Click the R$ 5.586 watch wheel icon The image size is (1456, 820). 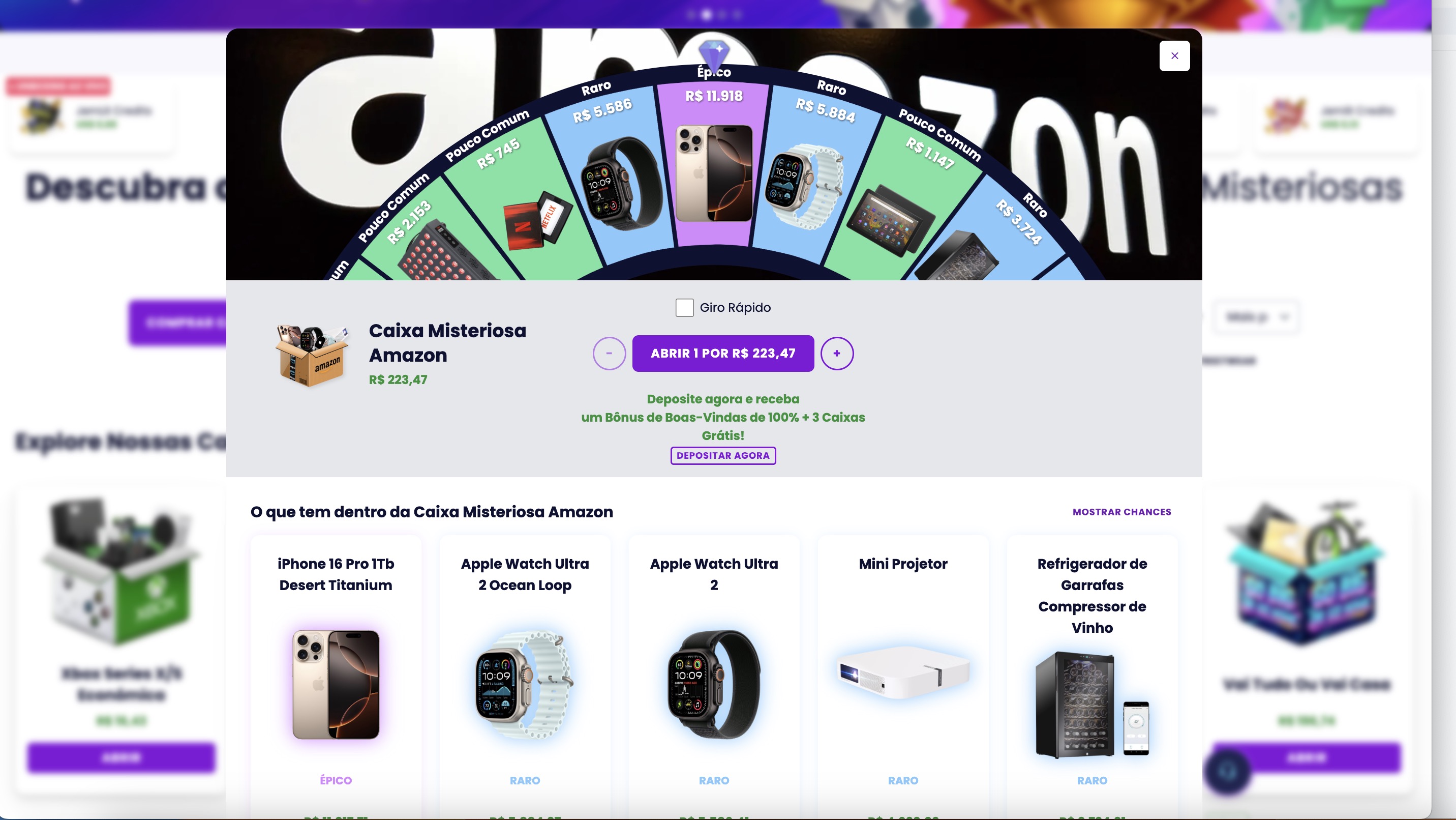622,182
